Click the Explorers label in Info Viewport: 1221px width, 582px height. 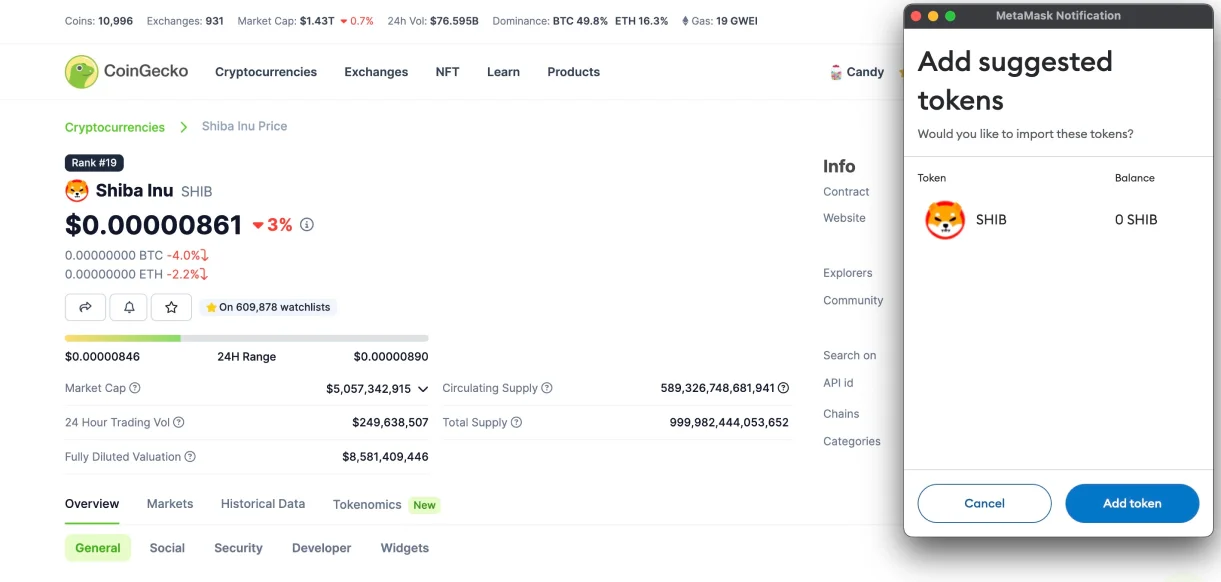[x=848, y=273]
